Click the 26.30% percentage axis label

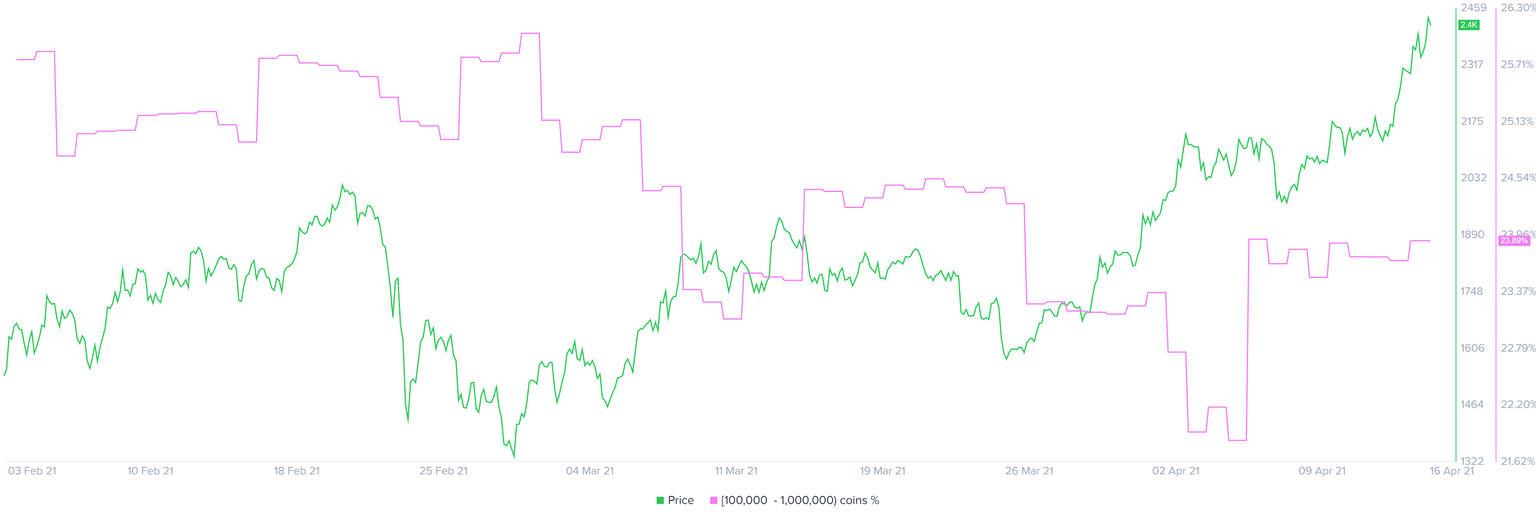(1517, 8)
